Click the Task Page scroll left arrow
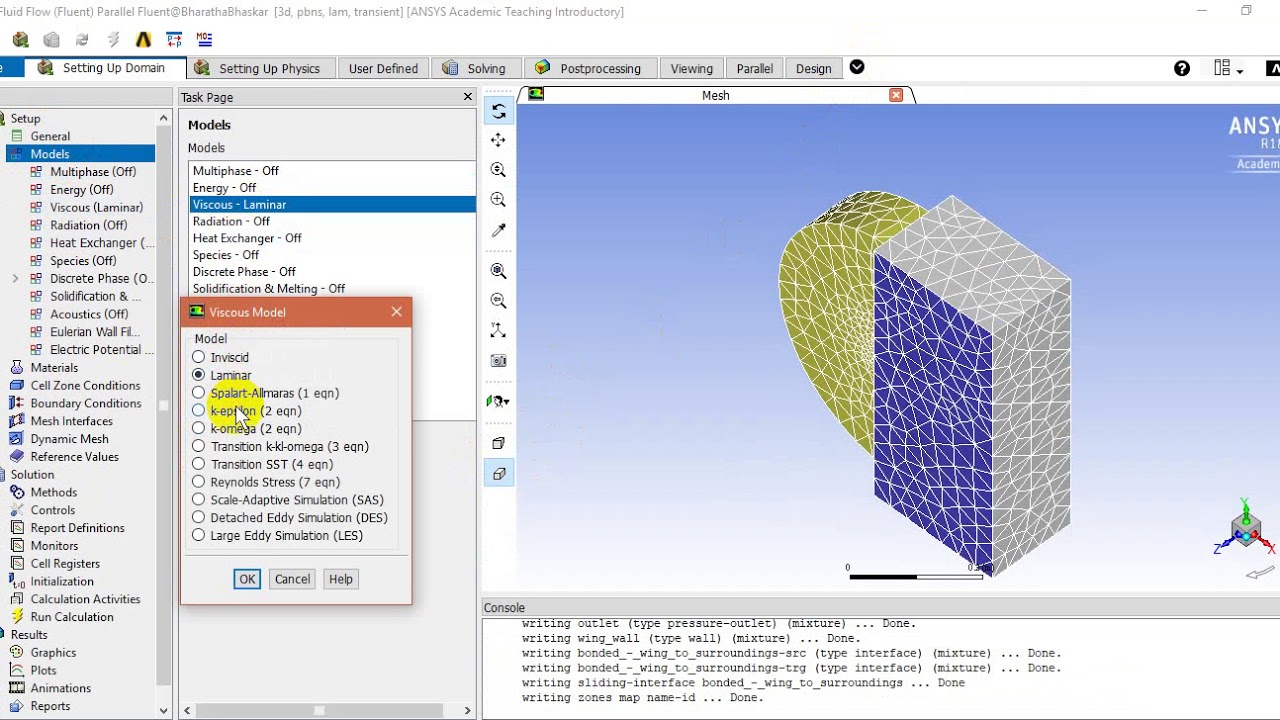1280x720 pixels. 187,711
